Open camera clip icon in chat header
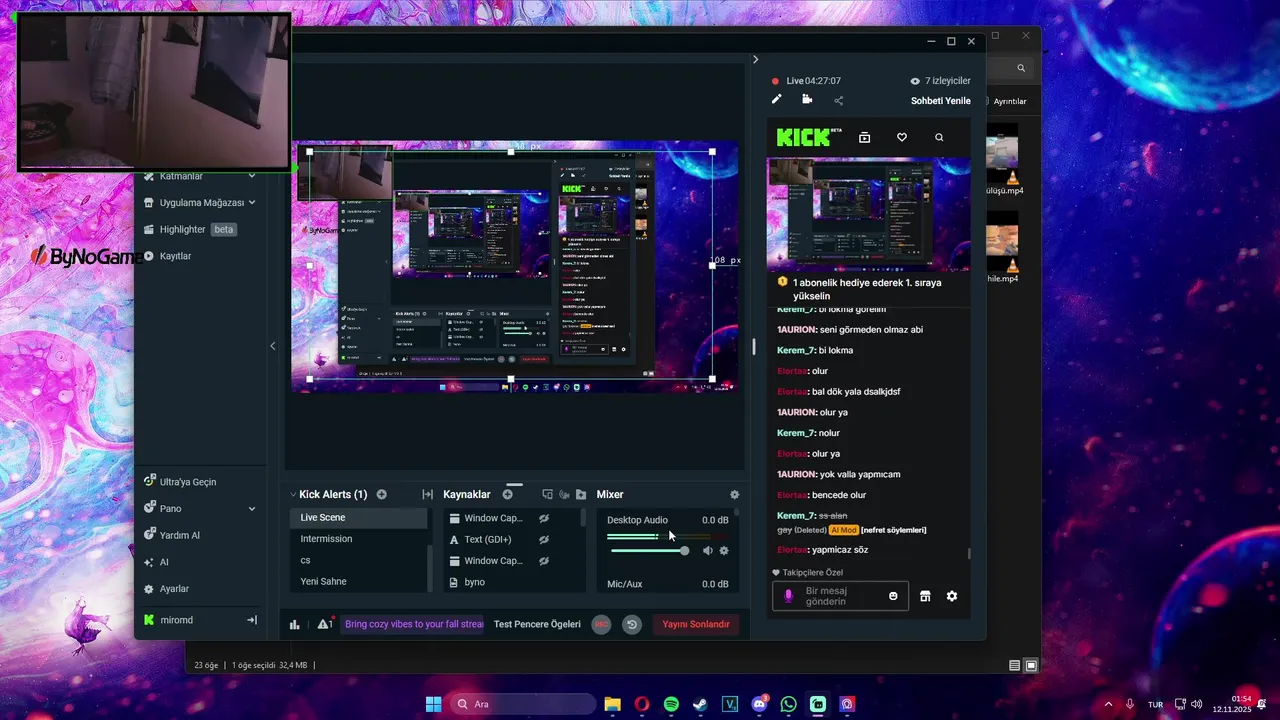The width and height of the screenshot is (1280, 720). pyautogui.click(x=807, y=99)
